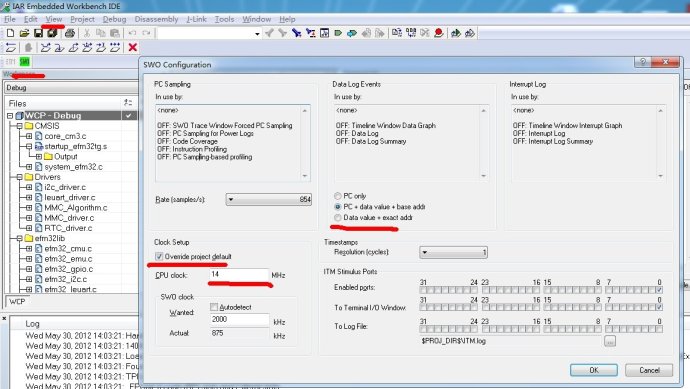Image resolution: width=690 pixels, height=389 pixels.
Task: Uncheck Override project default checkbox
Action: click(x=159, y=256)
